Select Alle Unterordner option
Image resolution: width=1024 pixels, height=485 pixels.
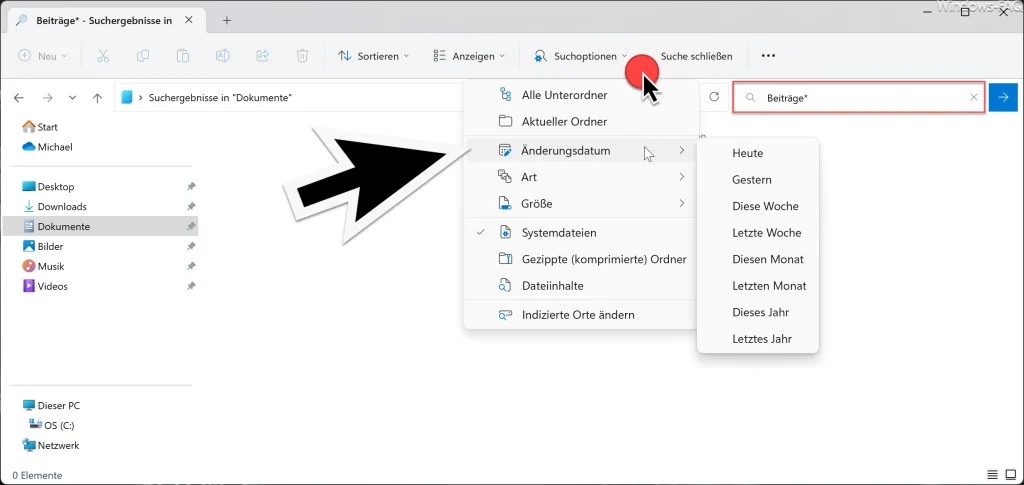[x=581, y=95]
